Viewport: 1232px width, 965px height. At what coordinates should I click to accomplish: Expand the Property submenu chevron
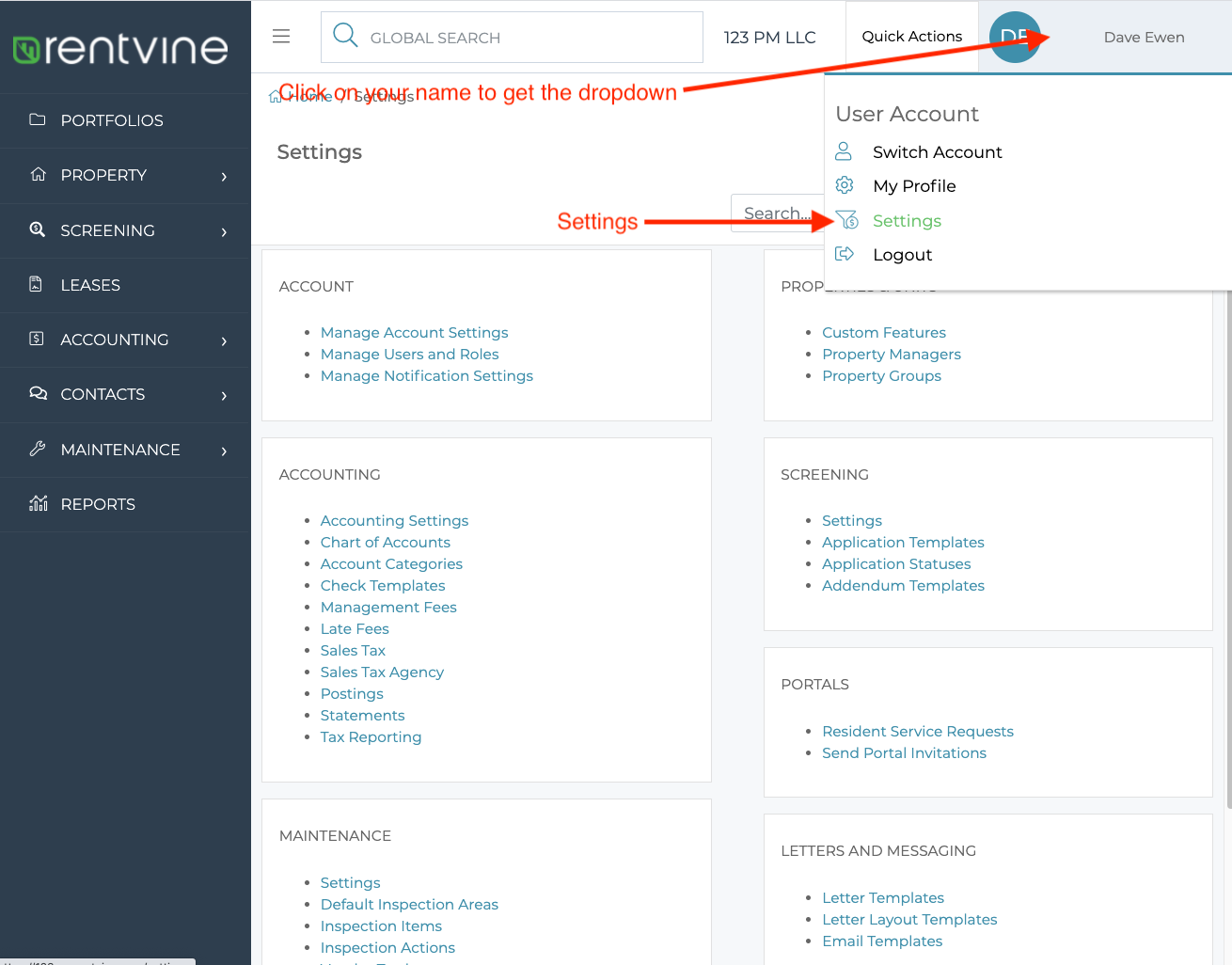click(x=224, y=176)
